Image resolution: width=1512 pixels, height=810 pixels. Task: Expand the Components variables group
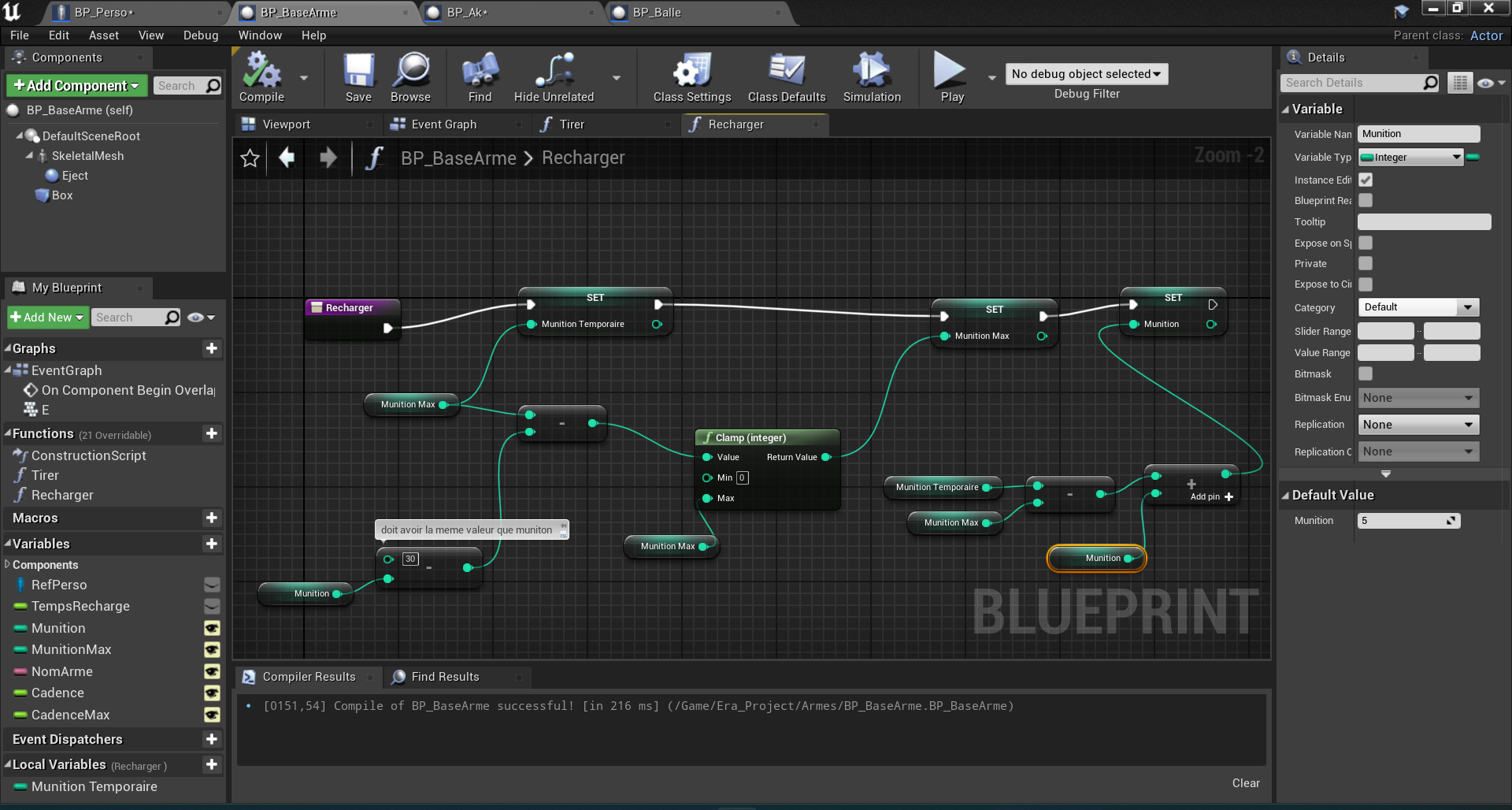pyautogui.click(x=8, y=564)
